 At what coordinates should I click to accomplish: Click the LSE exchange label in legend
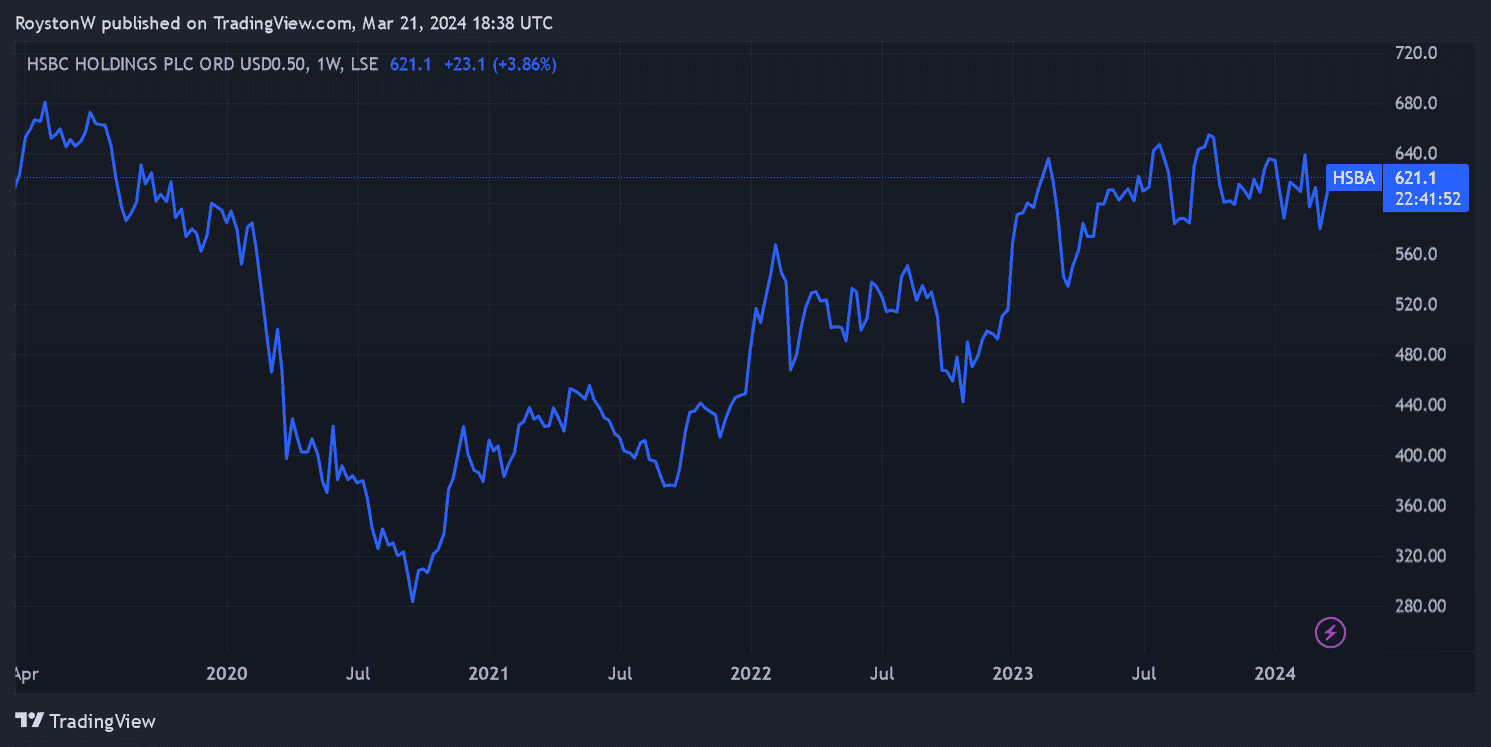(365, 64)
